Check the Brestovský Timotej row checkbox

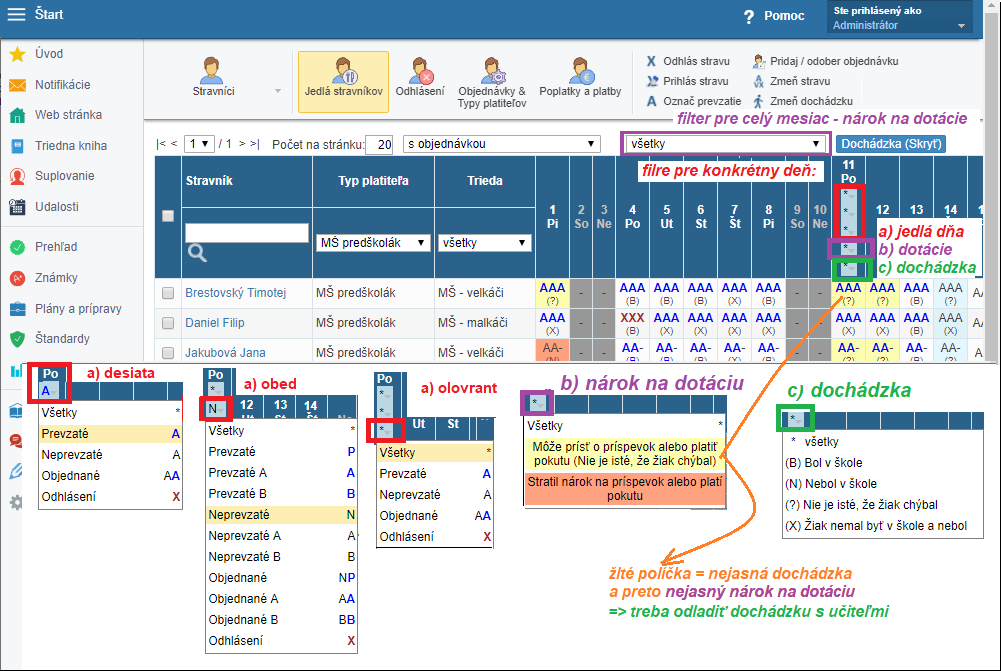(168, 293)
